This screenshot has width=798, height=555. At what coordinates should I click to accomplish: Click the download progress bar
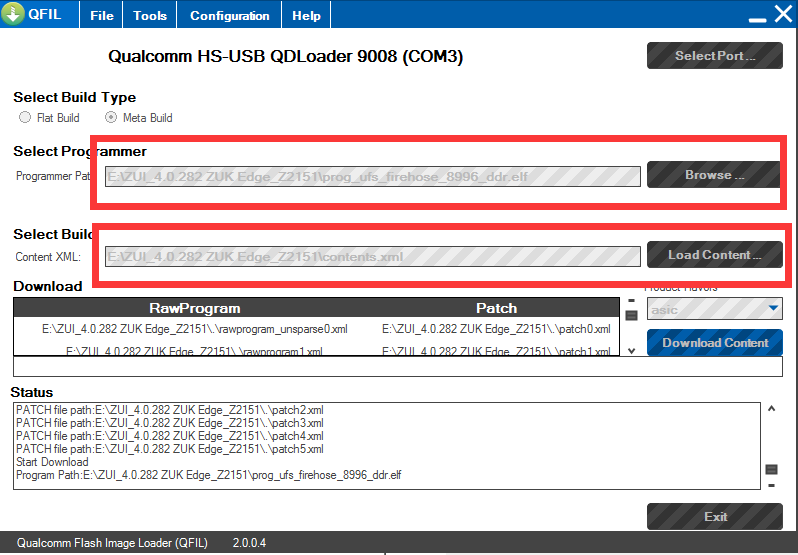(397, 366)
